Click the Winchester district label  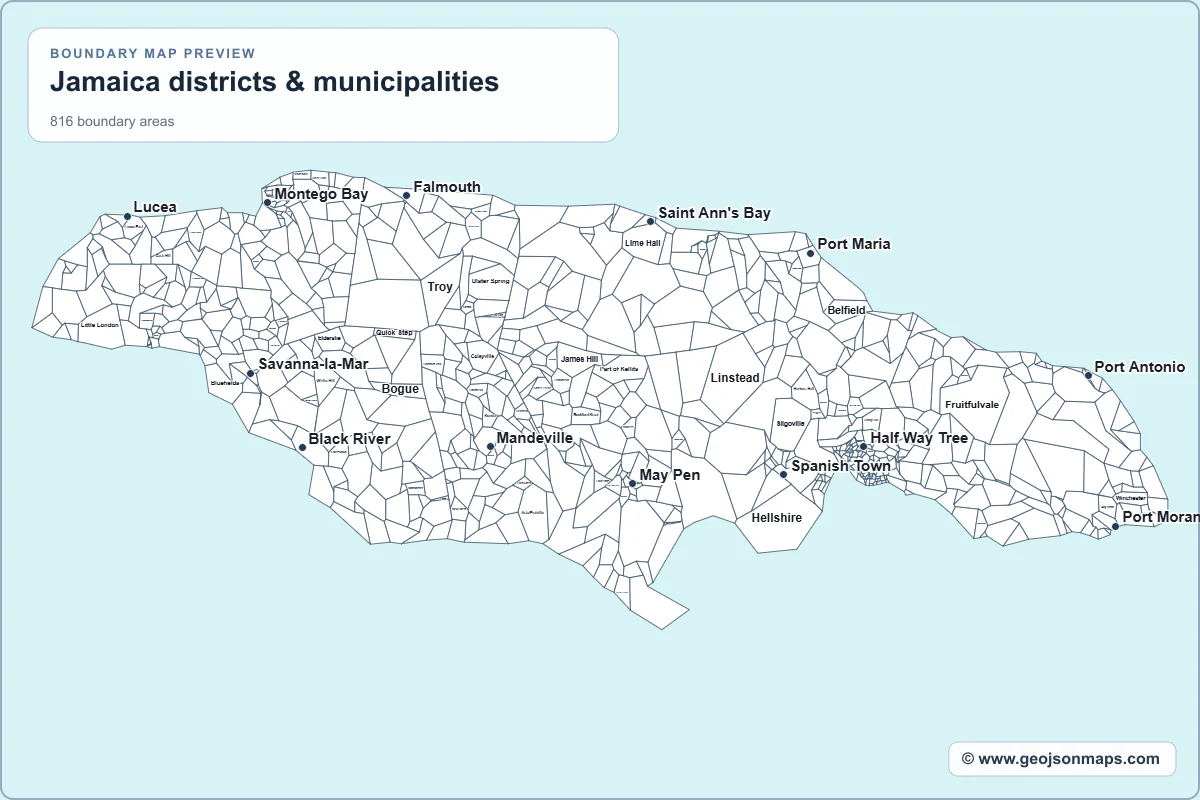coord(1131,498)
